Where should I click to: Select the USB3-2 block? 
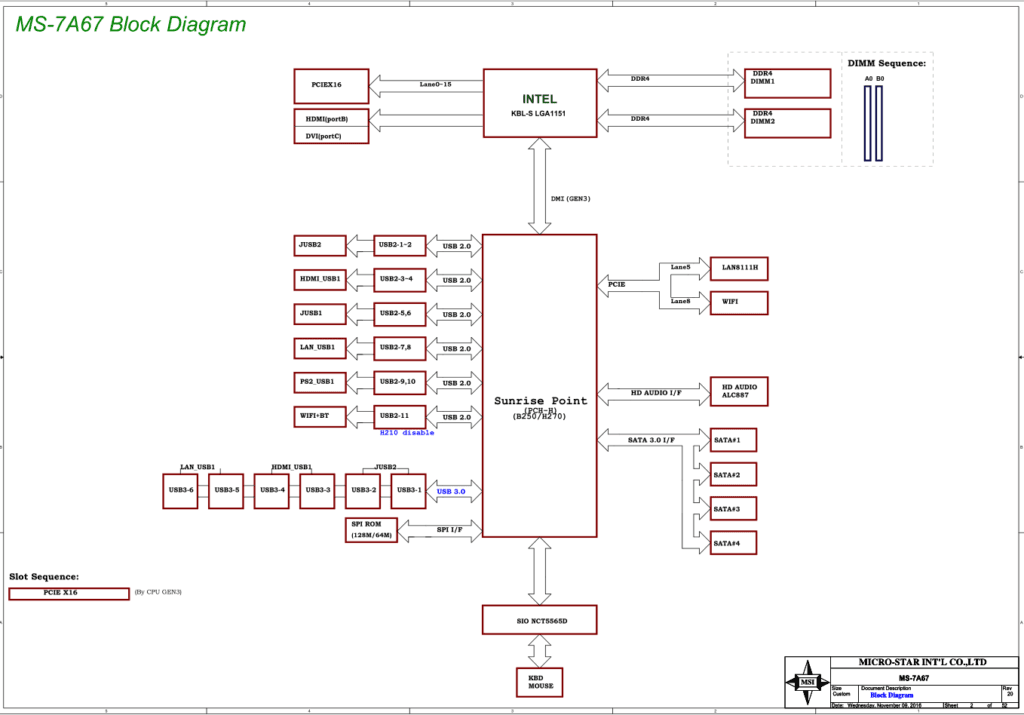363,491
